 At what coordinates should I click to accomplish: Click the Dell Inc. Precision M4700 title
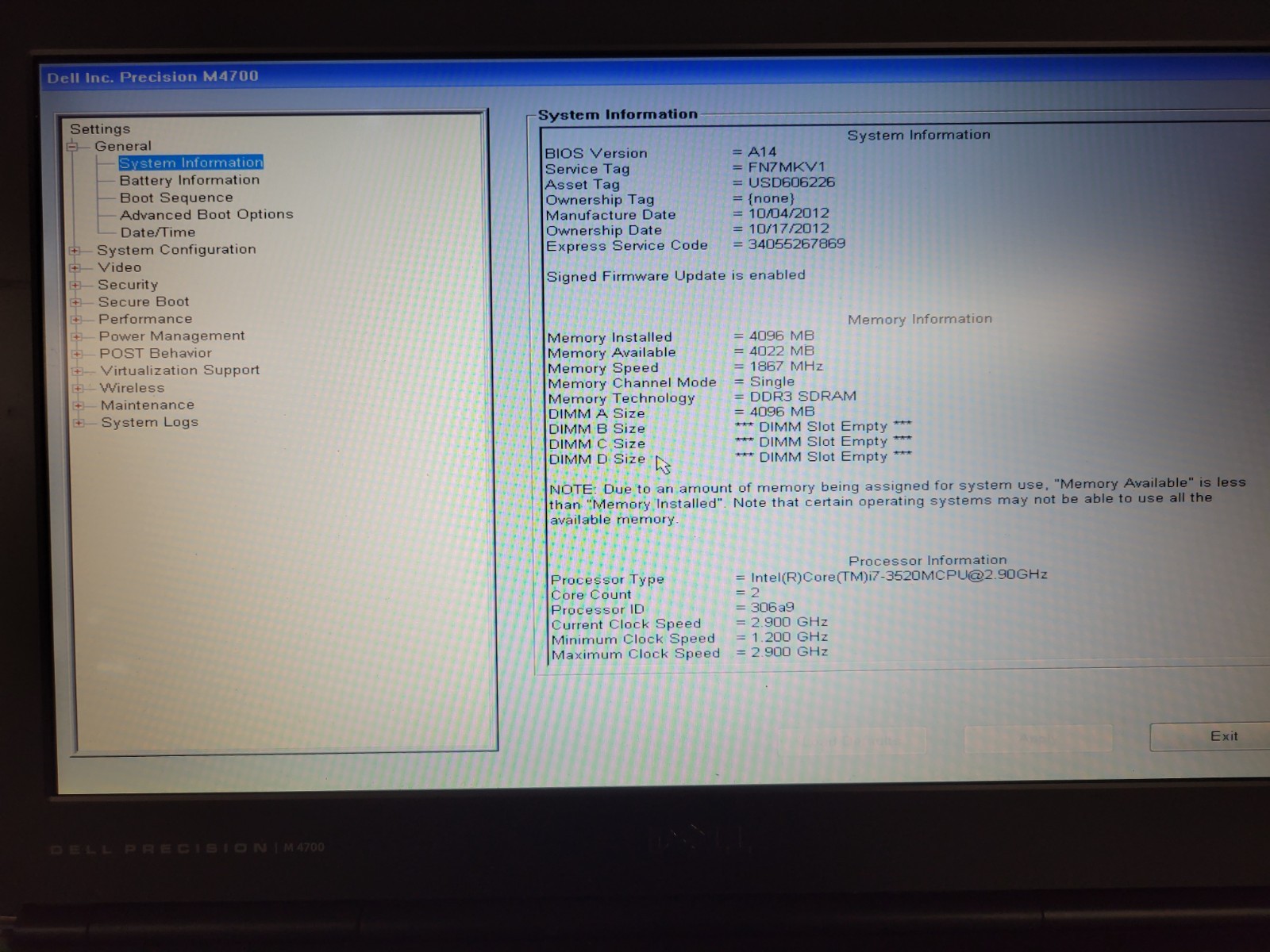(x=152, y=77)
